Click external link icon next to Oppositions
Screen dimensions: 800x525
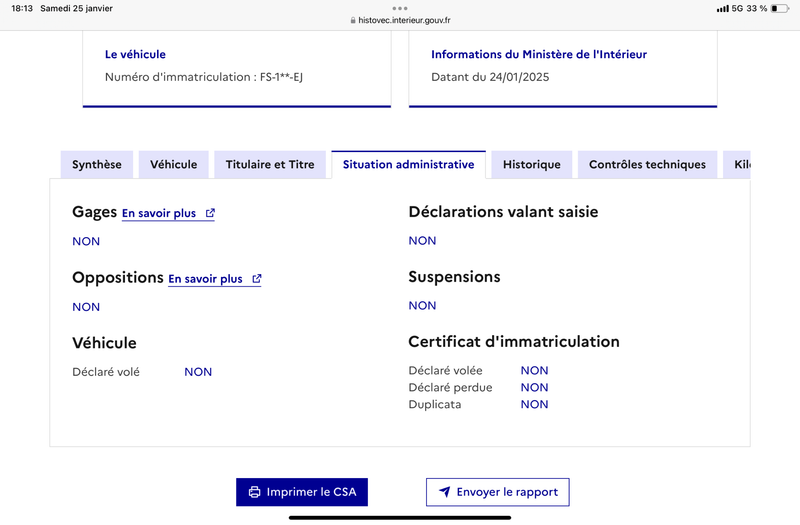(257, 279)
